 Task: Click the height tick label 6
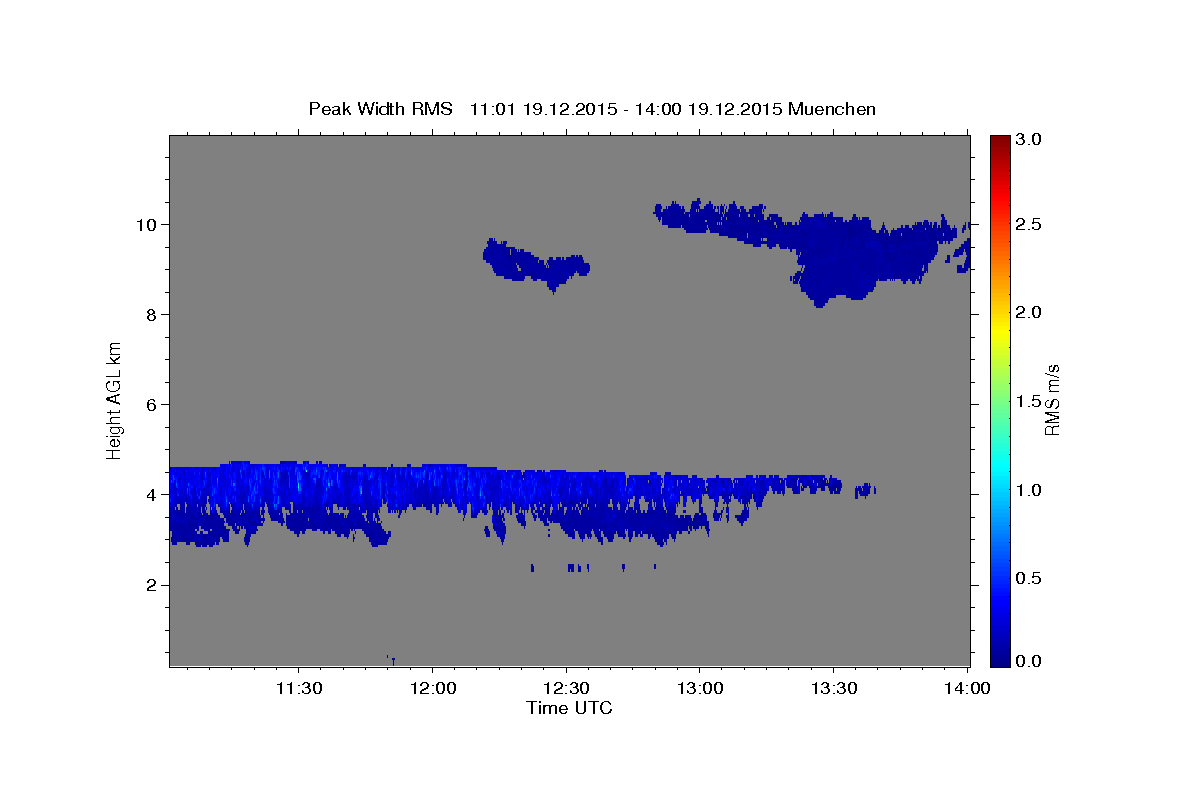(x=154, y=404)
